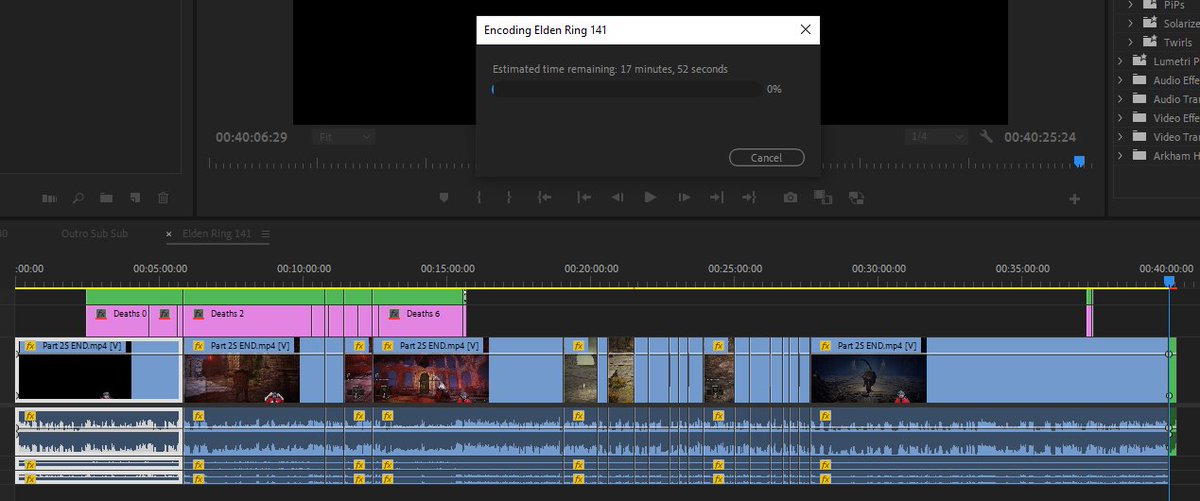1200x501 pixels.
Task: Expand the Audio Transitions folder
Action: (x=1119, y=99)
